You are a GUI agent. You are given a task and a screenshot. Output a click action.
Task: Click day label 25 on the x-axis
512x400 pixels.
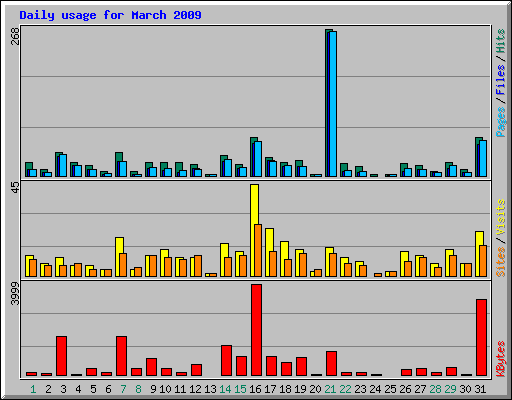[x=390, y=389]
